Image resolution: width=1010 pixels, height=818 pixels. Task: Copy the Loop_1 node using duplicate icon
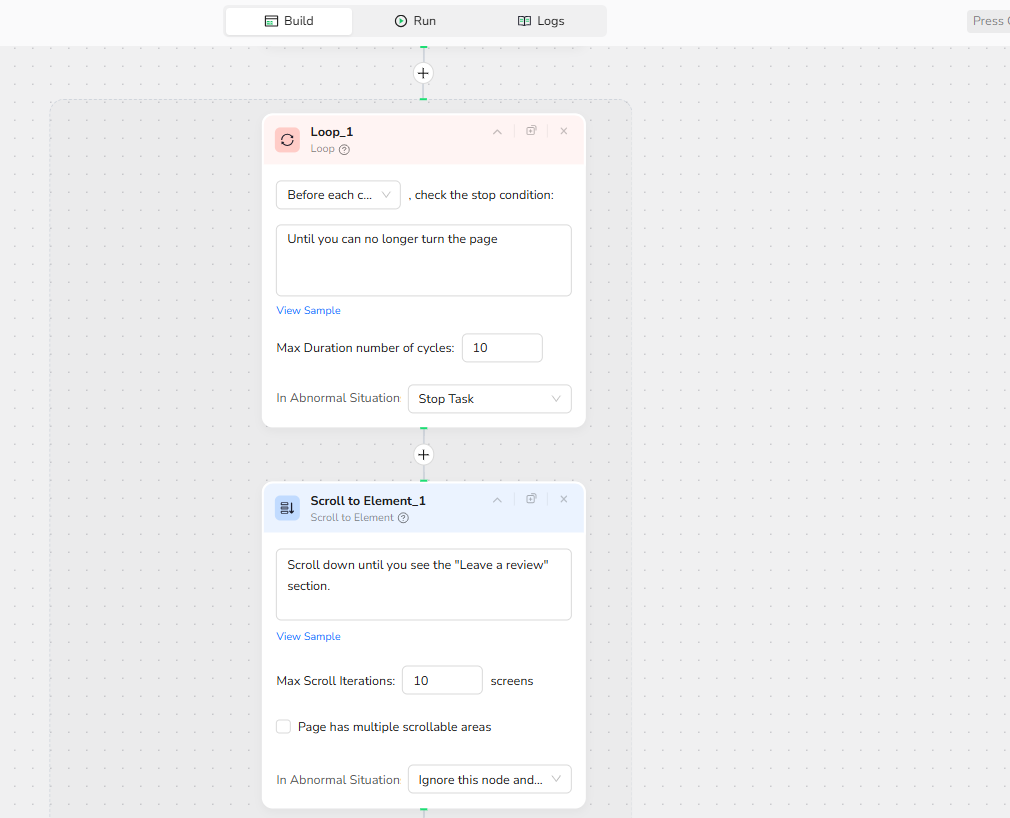531,131
